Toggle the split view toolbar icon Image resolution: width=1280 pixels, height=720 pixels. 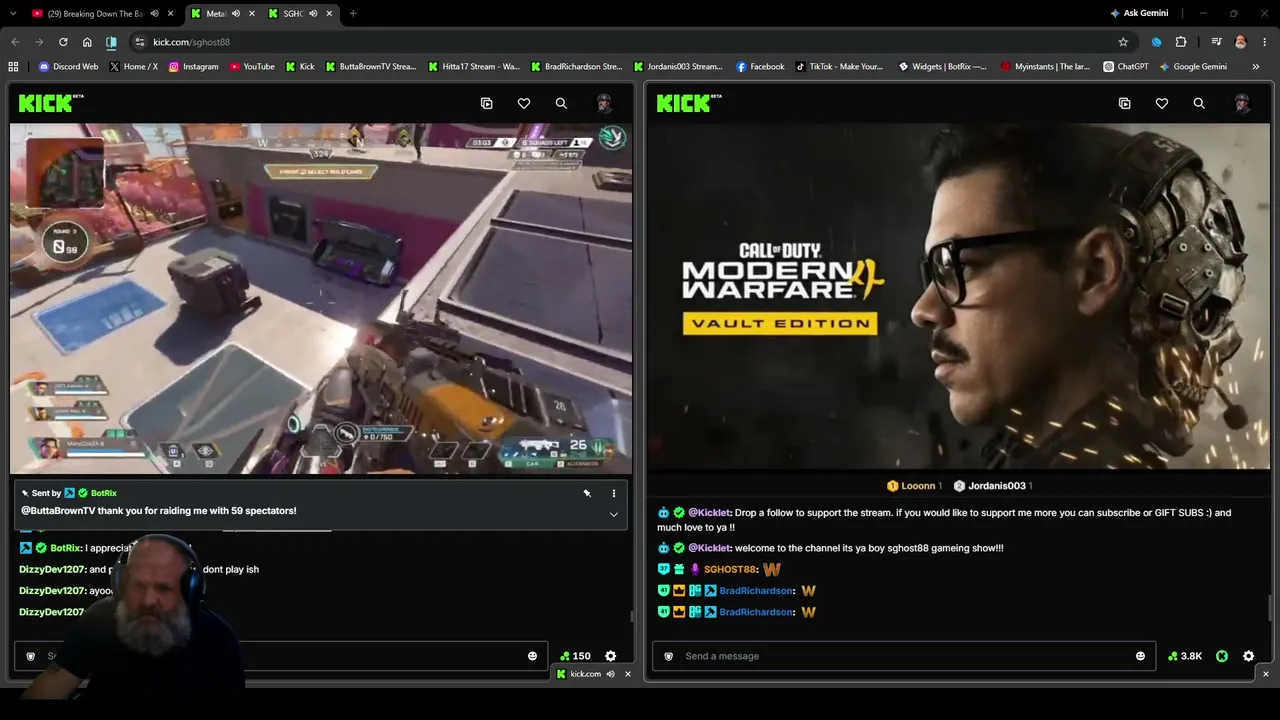coord(111,42)
